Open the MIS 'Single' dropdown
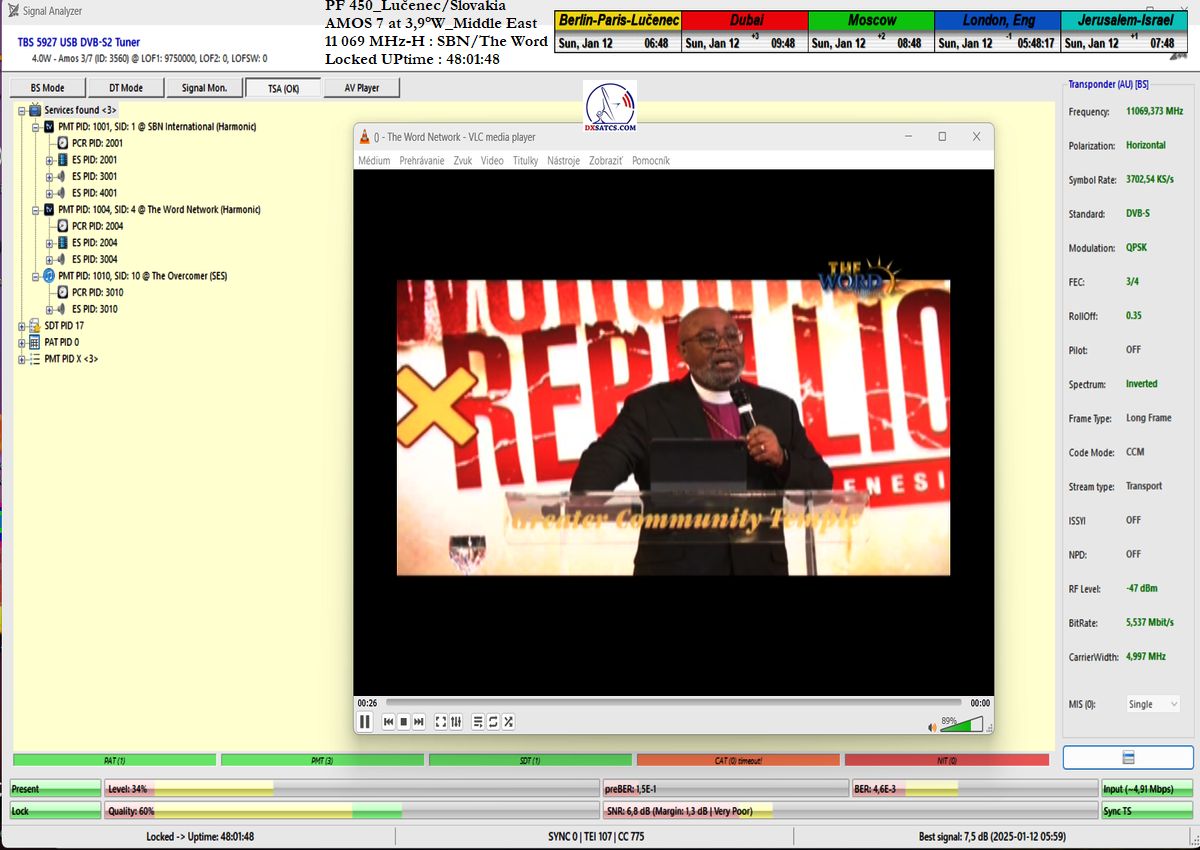Screen dimensions: 1200x850 pyautogui.click(x=1153, y=704)
